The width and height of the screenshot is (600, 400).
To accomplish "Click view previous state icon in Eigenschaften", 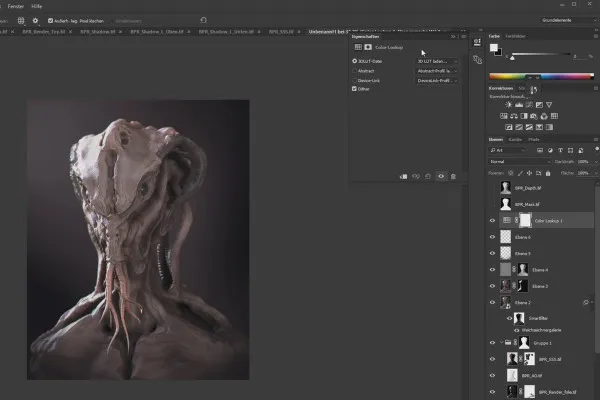I will (416, 176).
